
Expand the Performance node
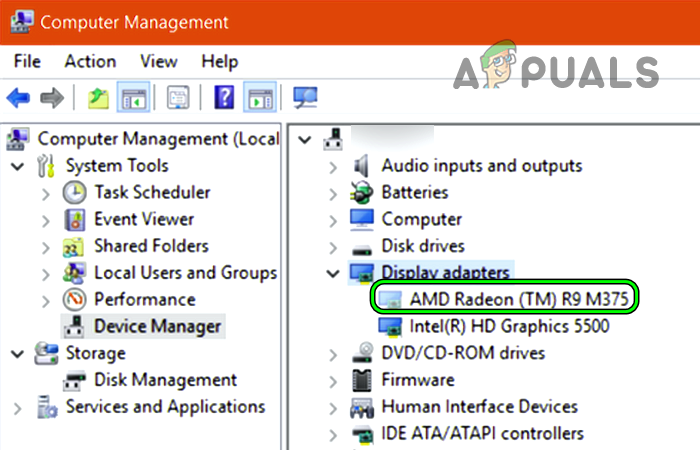point(46,301)
